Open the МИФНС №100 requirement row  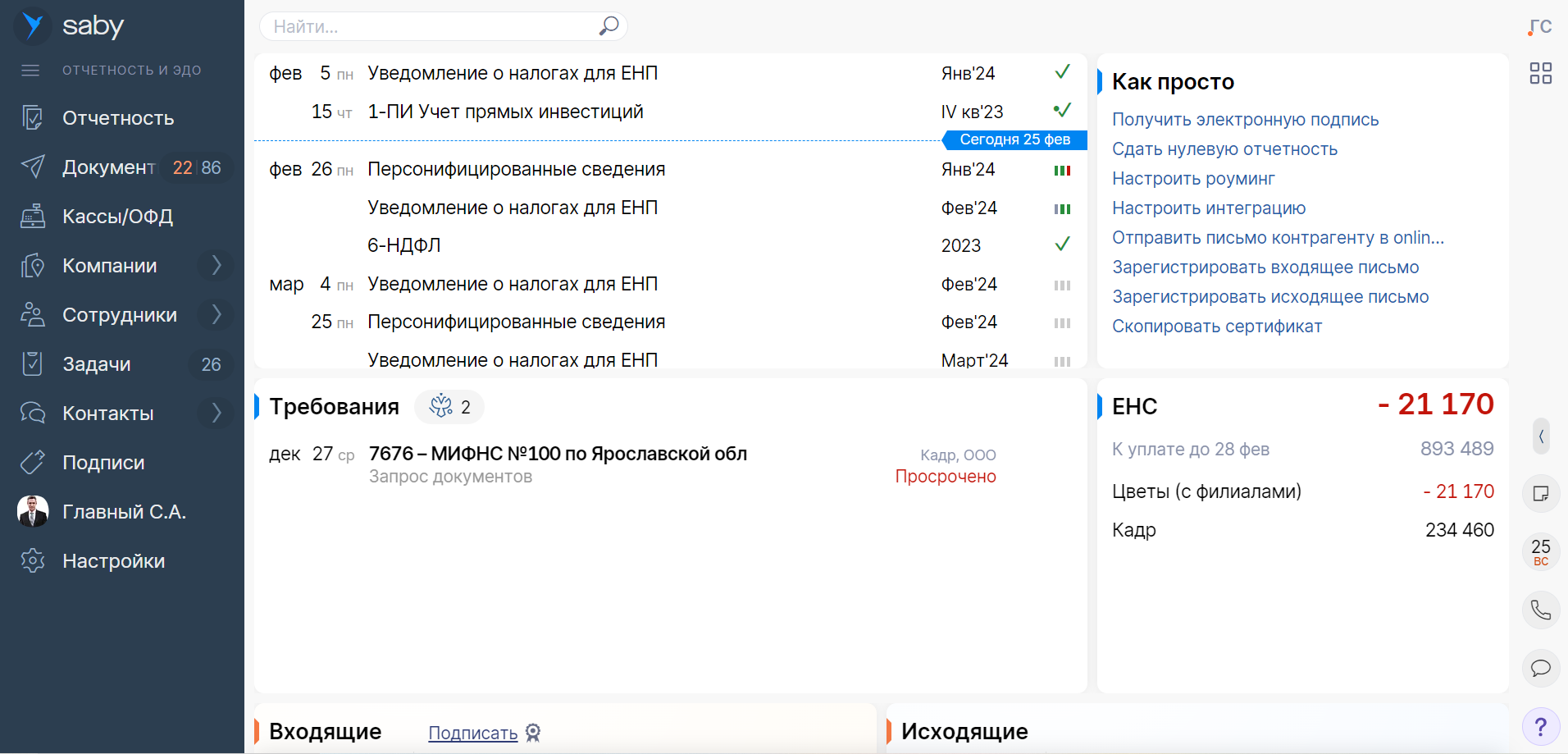click(x=558, y=455)
